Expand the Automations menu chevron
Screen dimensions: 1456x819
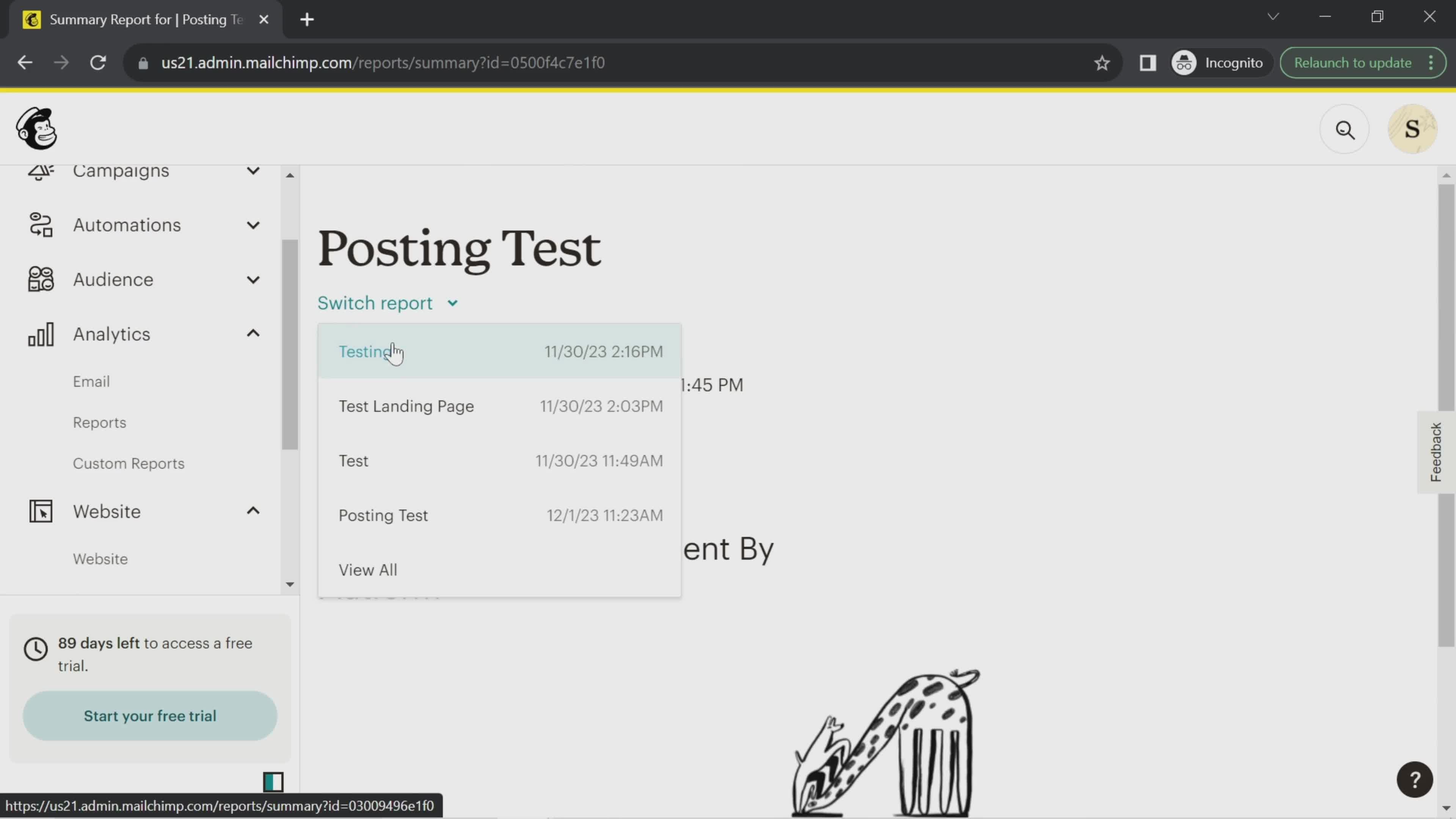pyautogui.click(x=253, y=225)
